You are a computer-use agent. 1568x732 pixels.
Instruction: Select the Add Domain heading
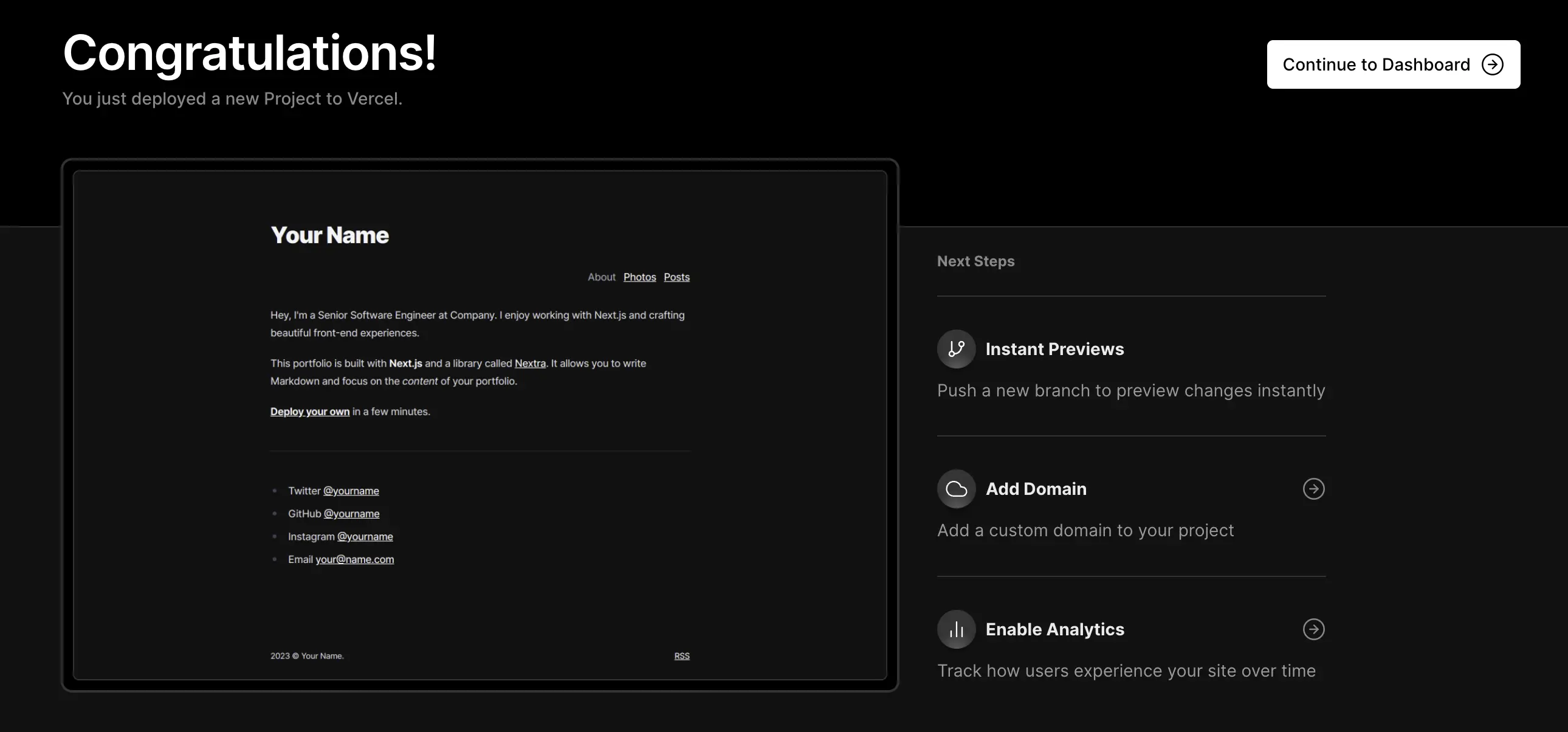click(x=1036, y=489)
